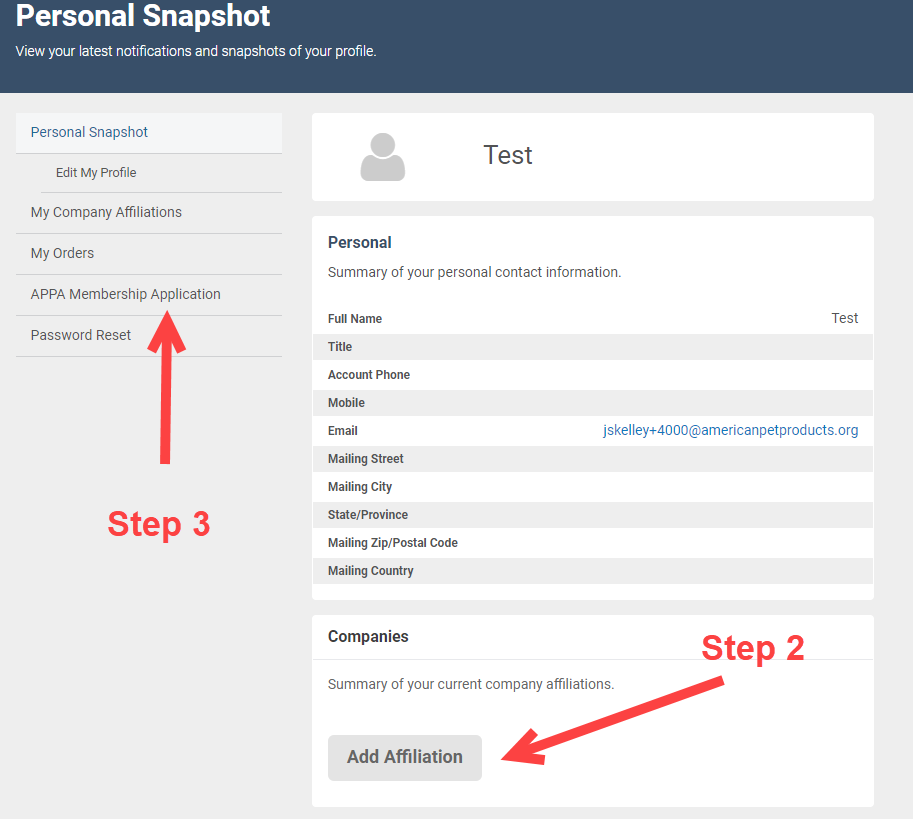This screenshot has width=913, height=819.
Task: Click the Companies section heading
Action: click(x=368, y=636)
